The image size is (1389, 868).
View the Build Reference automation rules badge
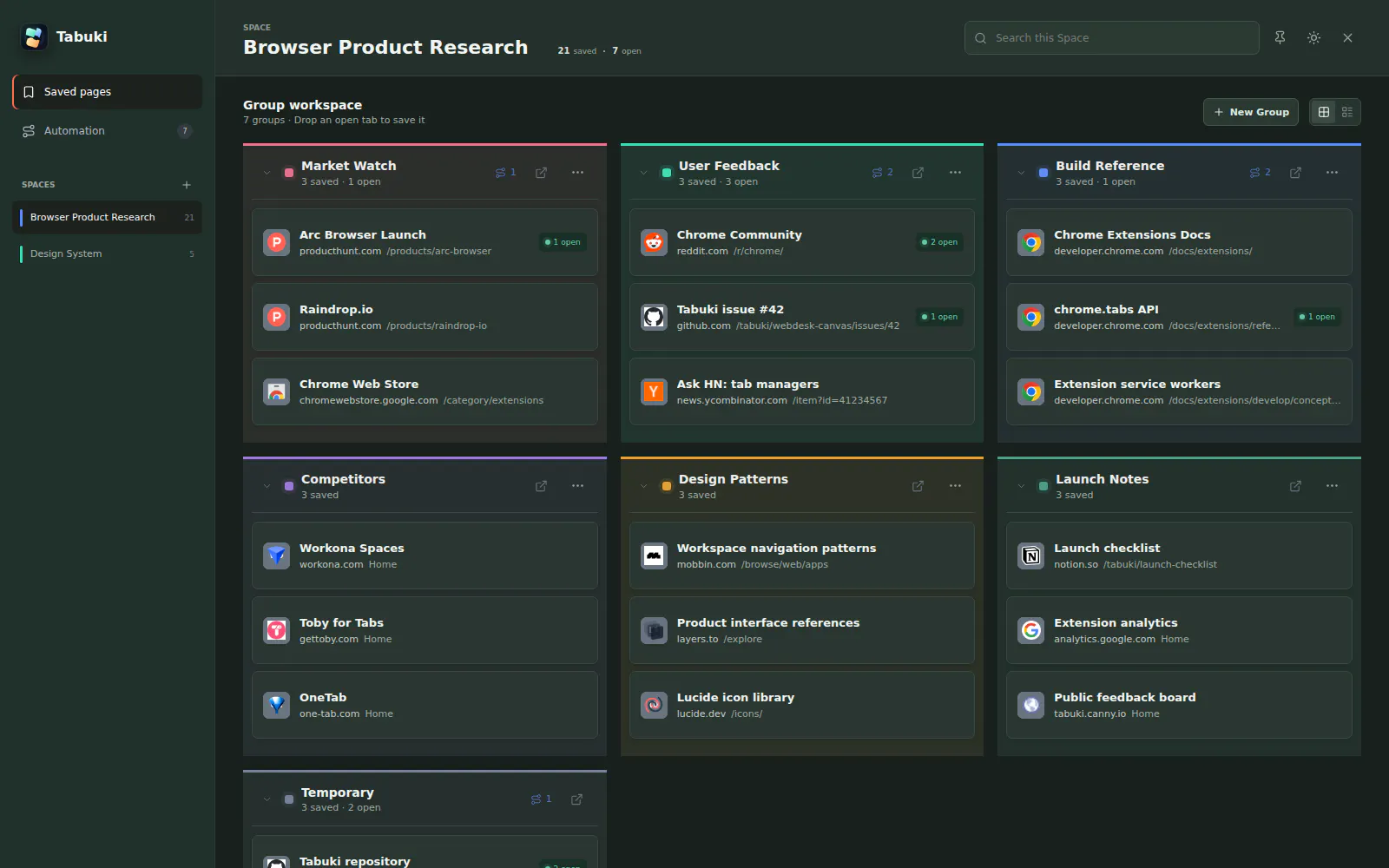click(x=1261, y=173)
